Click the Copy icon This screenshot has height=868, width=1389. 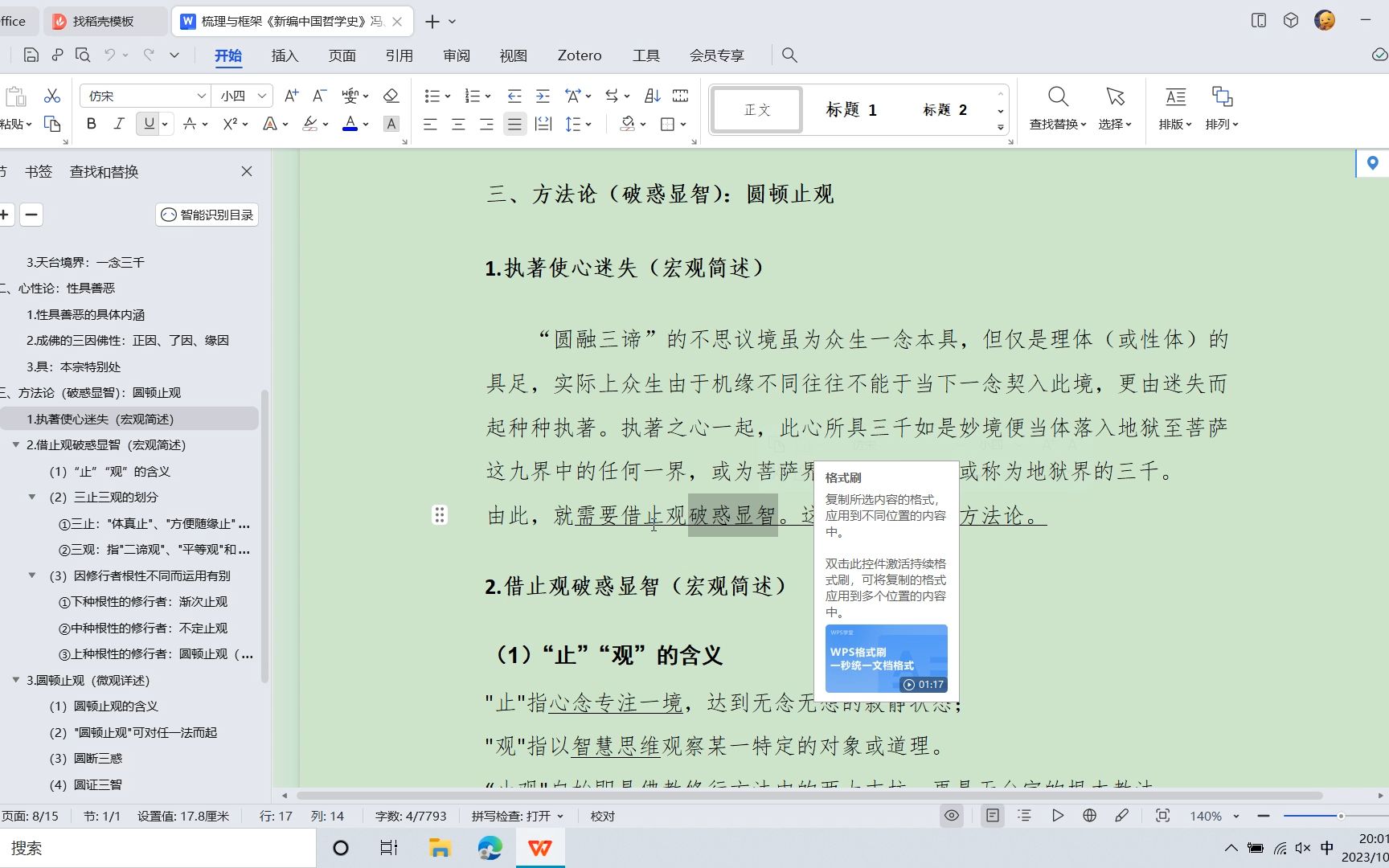click(52, 124)
